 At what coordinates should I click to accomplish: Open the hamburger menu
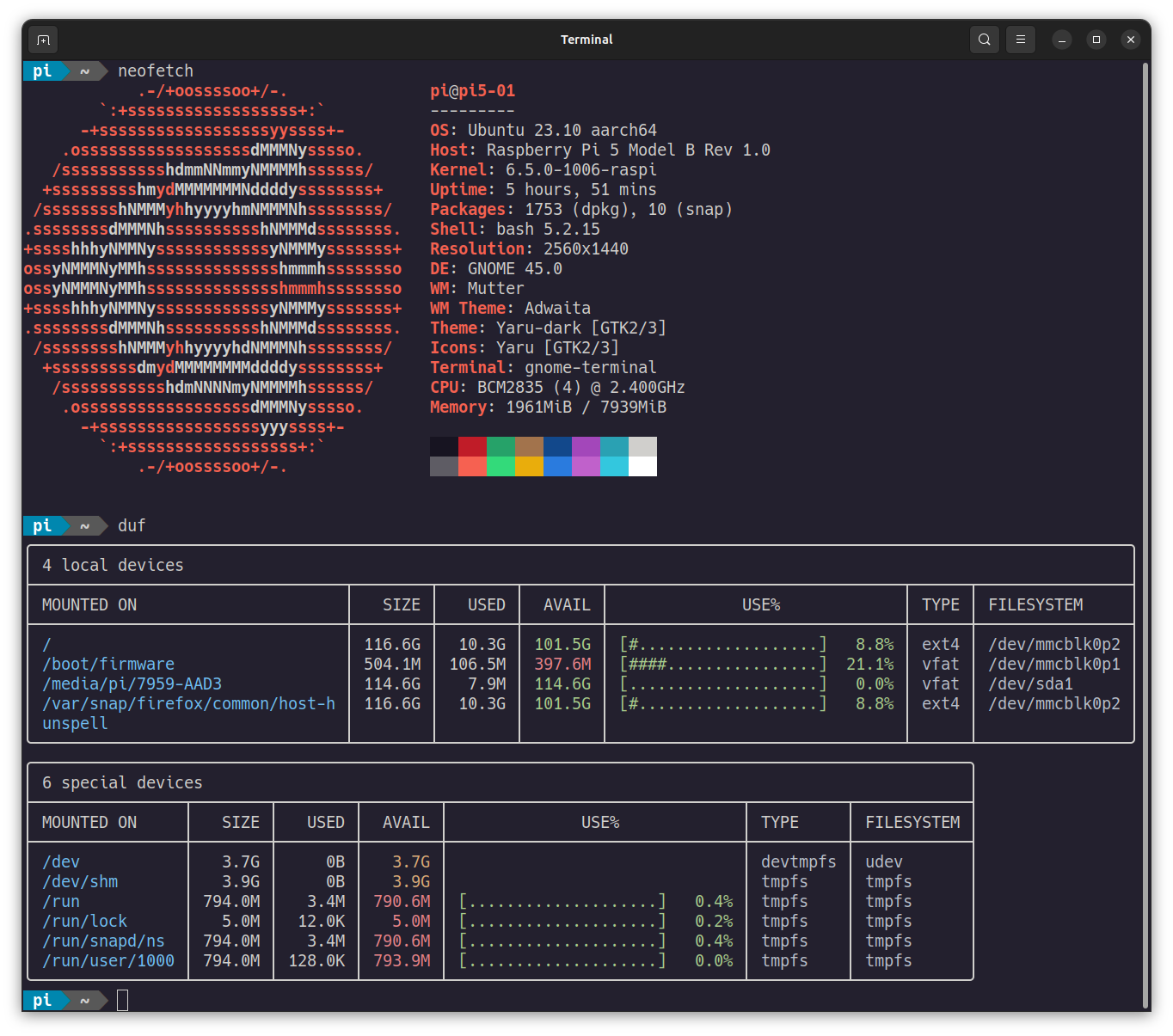pyautogui.click(x=1021, y=40)
